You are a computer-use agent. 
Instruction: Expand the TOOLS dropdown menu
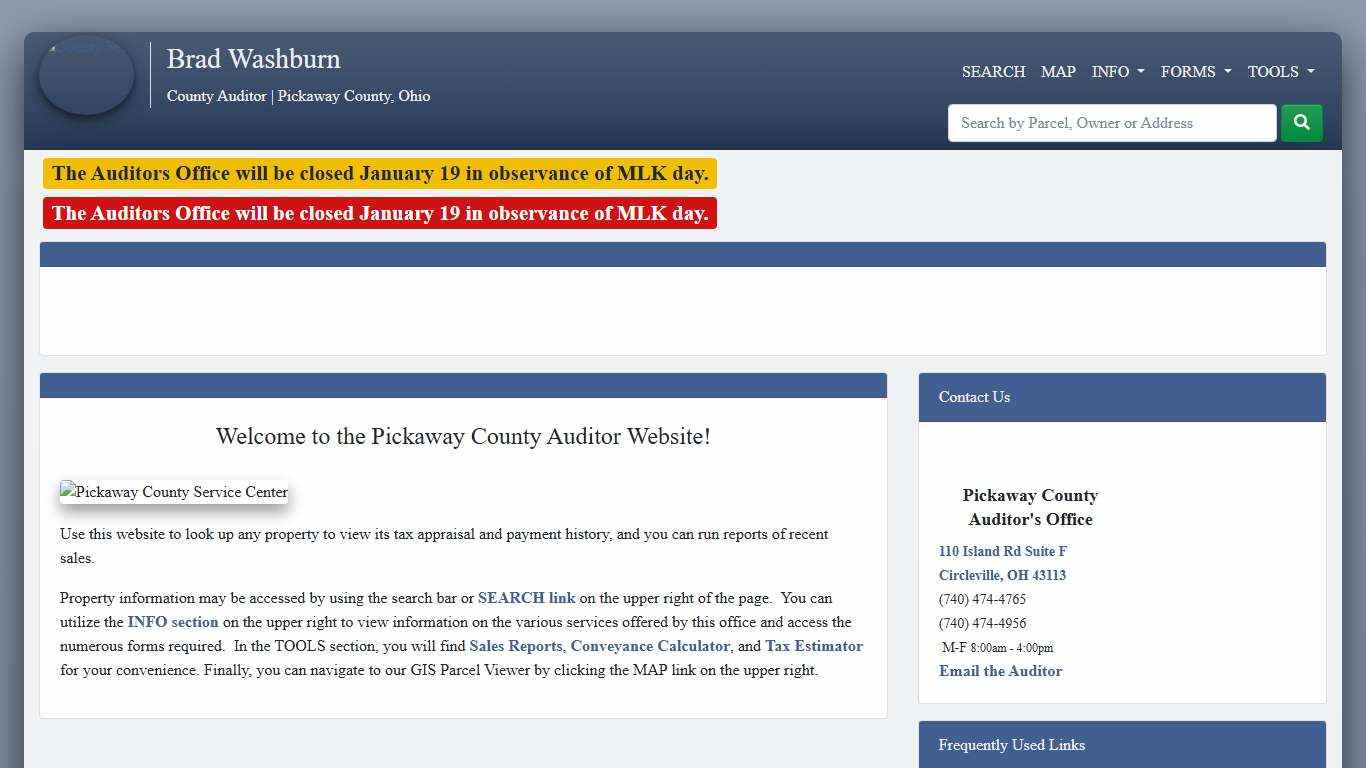pos(1280,71)
